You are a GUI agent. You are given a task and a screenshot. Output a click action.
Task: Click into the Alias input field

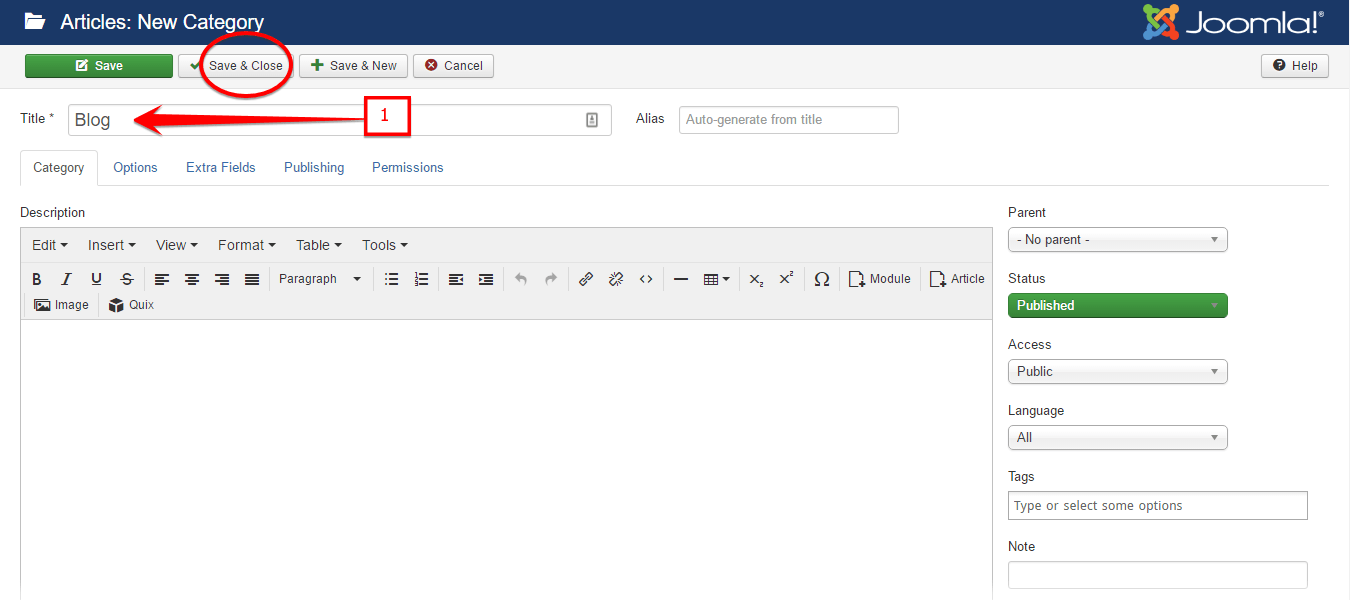coord(788,120)
